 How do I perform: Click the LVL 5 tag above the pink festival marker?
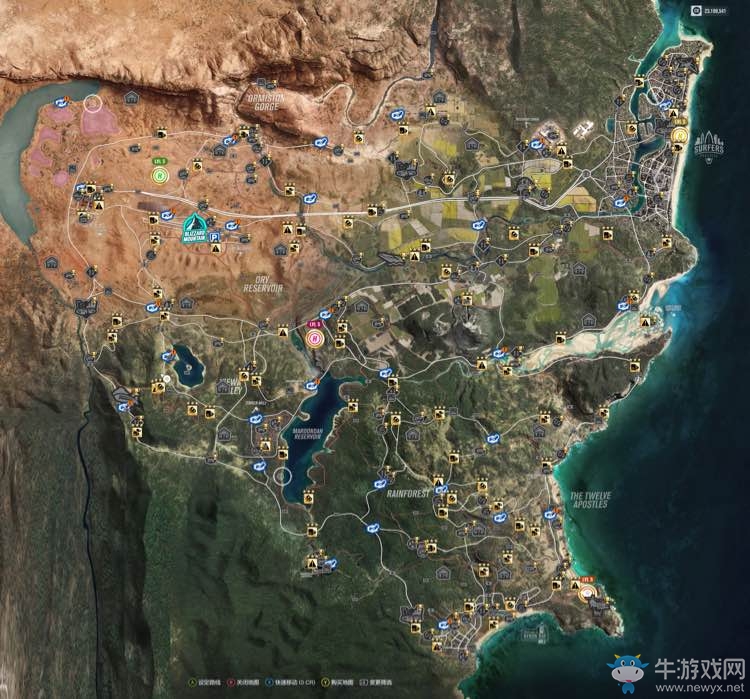point(314,324)
